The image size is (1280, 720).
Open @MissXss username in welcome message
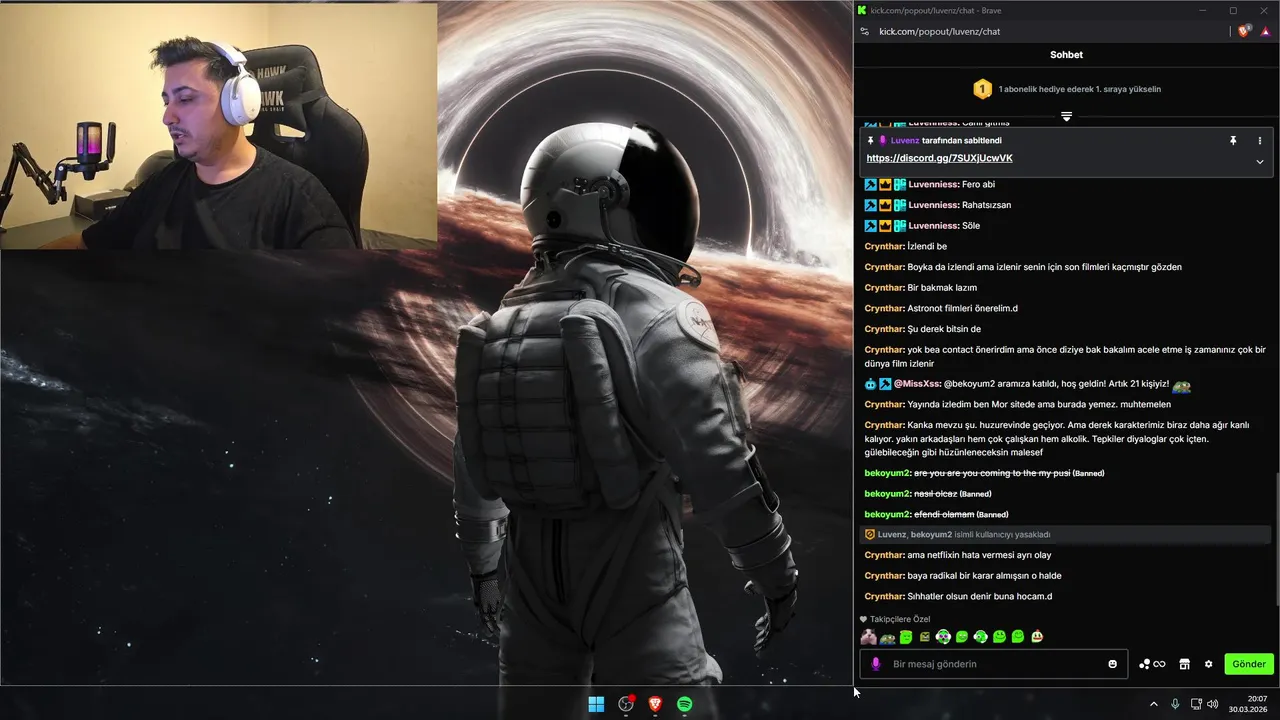pos(917,385)
